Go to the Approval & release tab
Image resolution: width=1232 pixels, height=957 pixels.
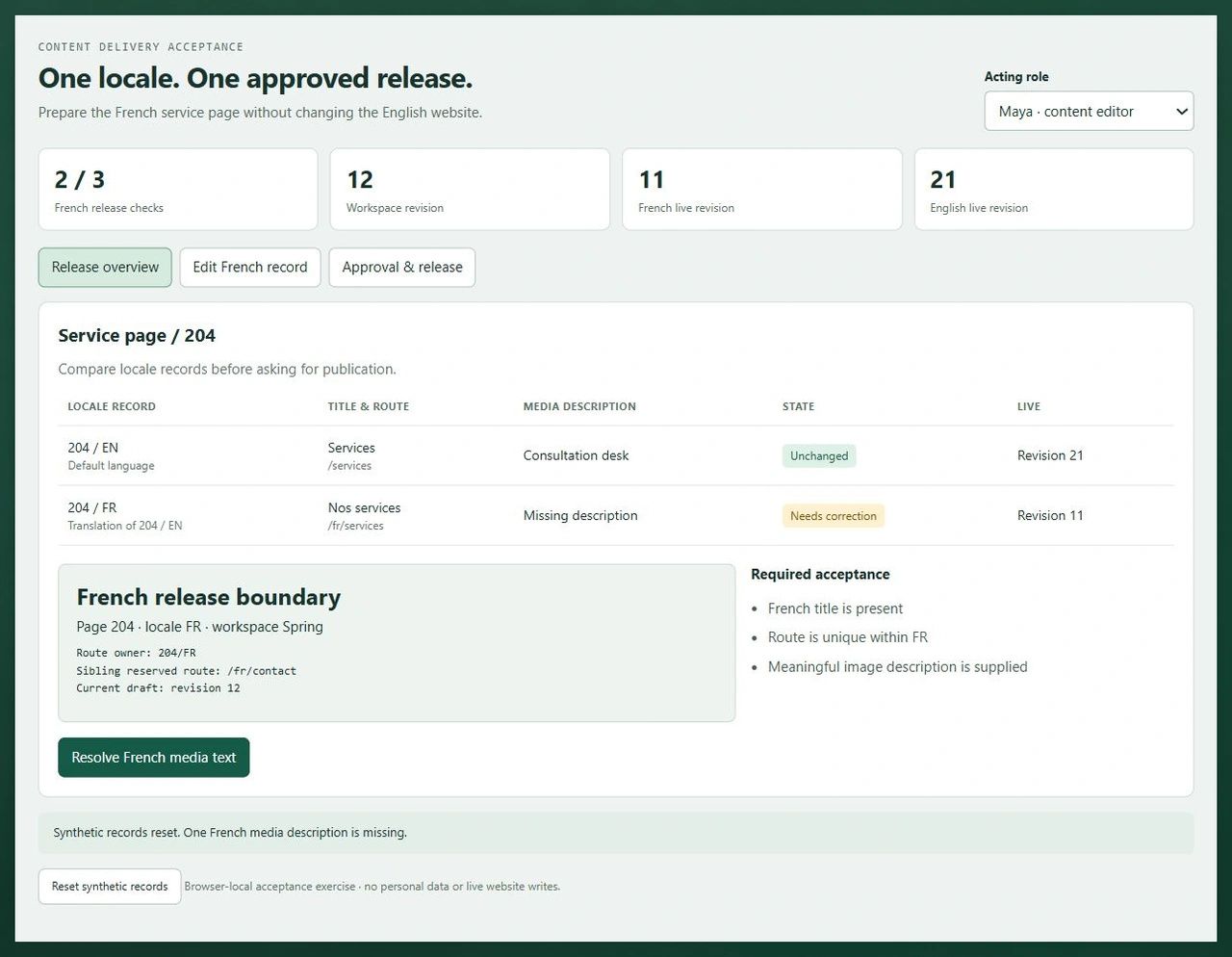point(402,267)
